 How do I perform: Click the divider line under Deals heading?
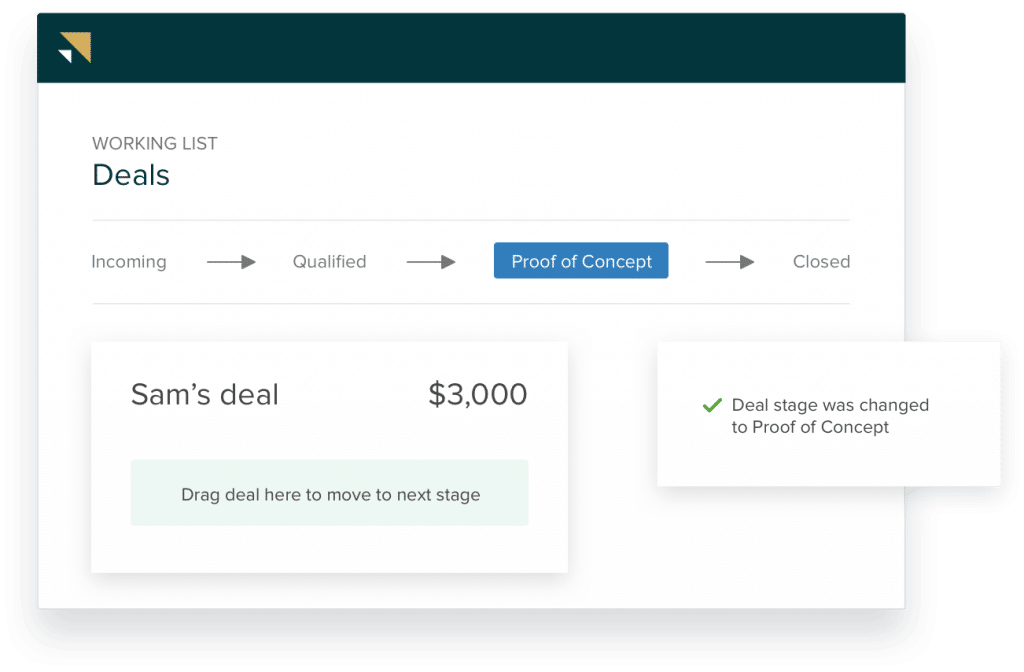tap(470, 220)
